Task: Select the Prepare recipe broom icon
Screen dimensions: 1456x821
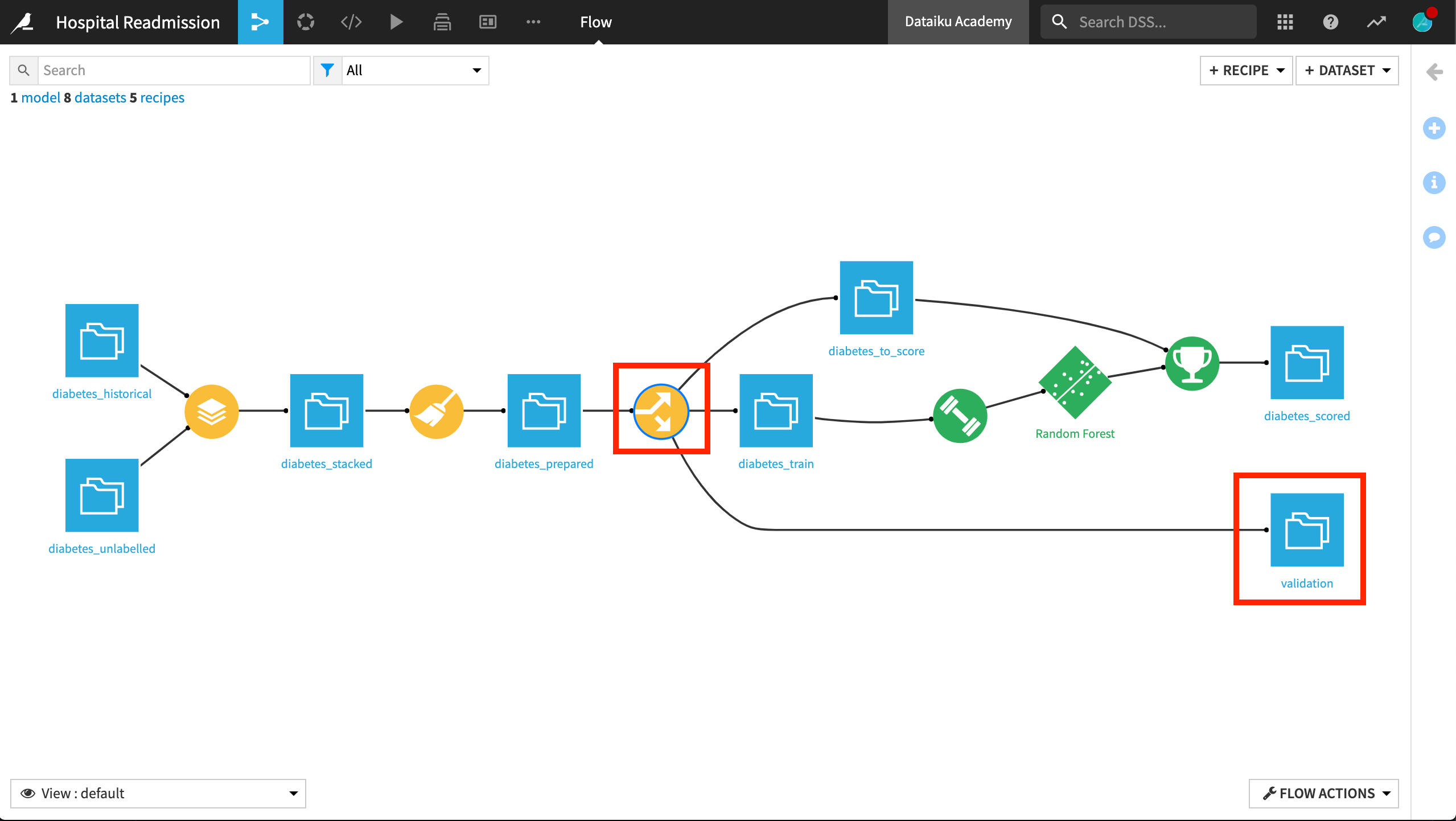Action: [437, 411]
